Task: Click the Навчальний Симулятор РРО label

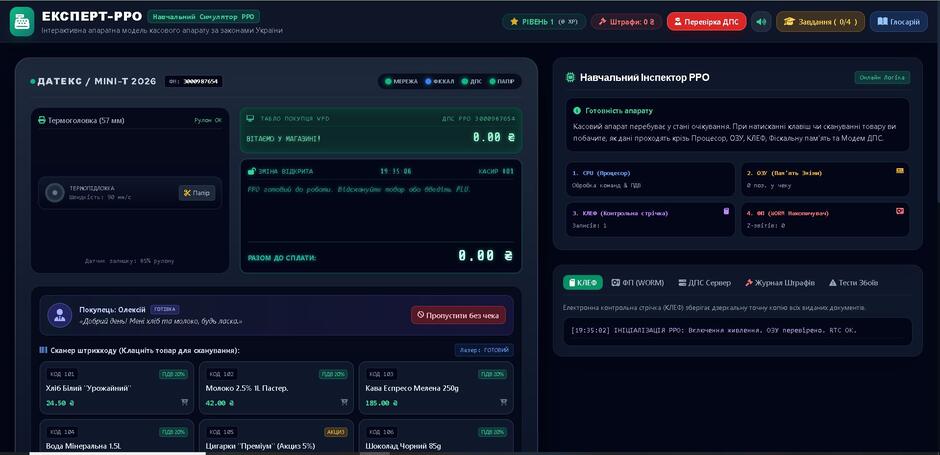Action: pyautogui.click(x=203, y=17)
